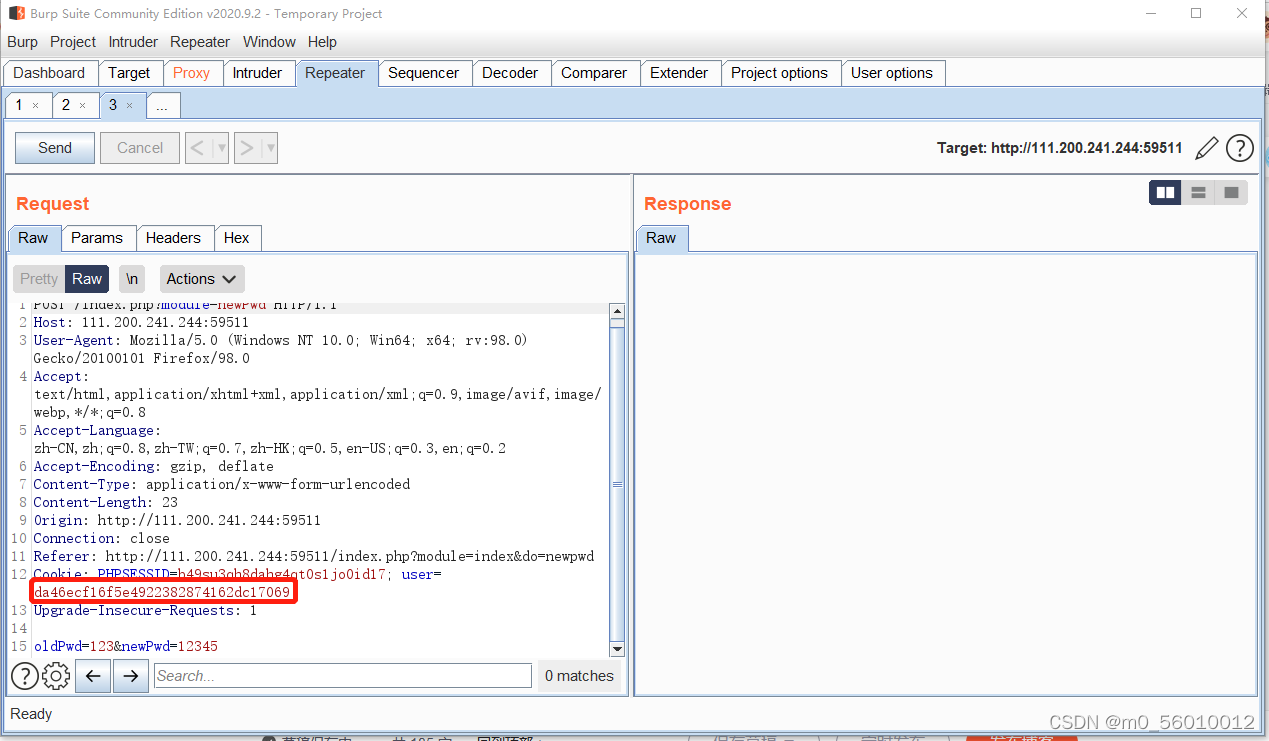This screenshot has width=1269, height=741.
Task: Go forward in request history
Action: click(247, 148)
